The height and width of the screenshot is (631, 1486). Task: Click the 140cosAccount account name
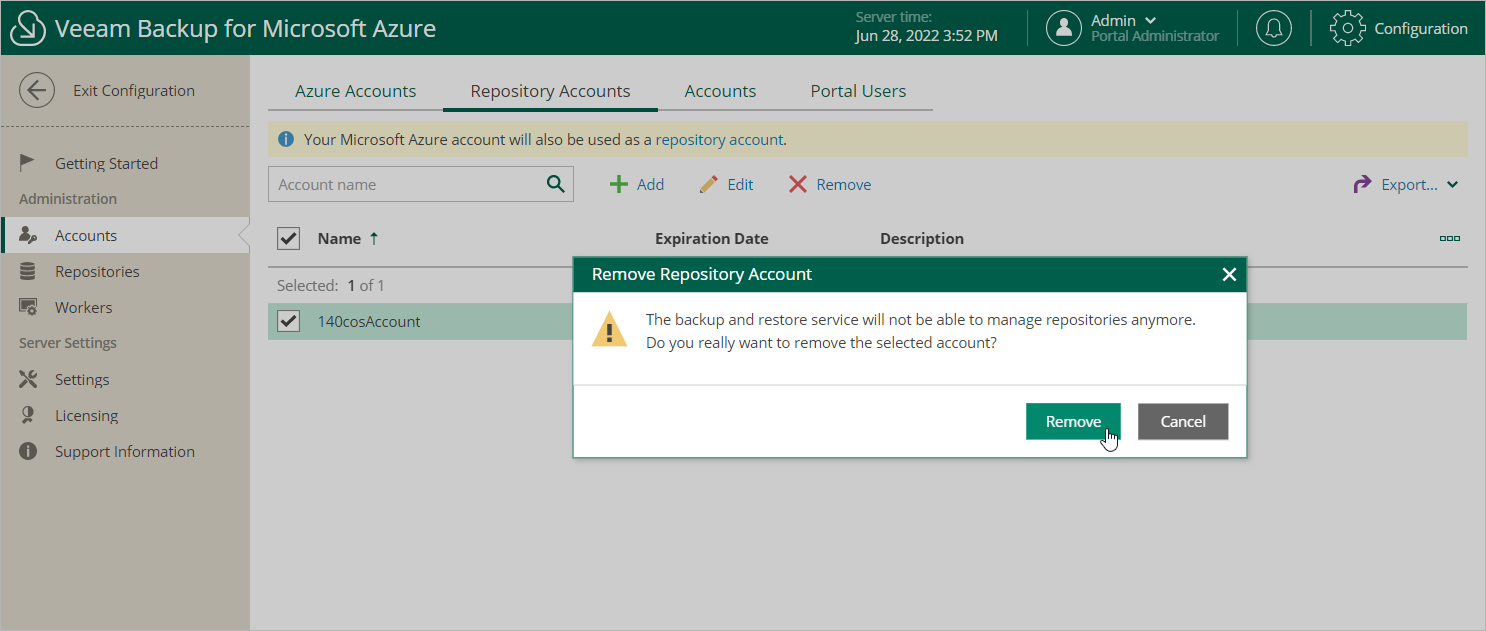click(x=369, y=321)
